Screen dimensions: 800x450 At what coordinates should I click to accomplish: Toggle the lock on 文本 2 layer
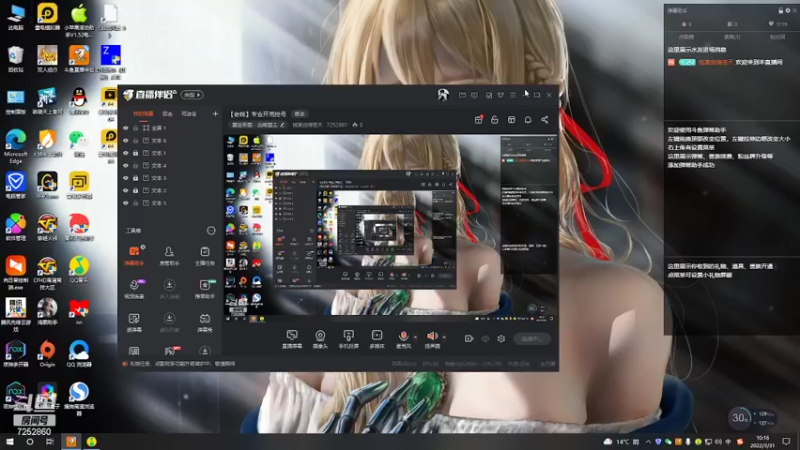[136, 190]
